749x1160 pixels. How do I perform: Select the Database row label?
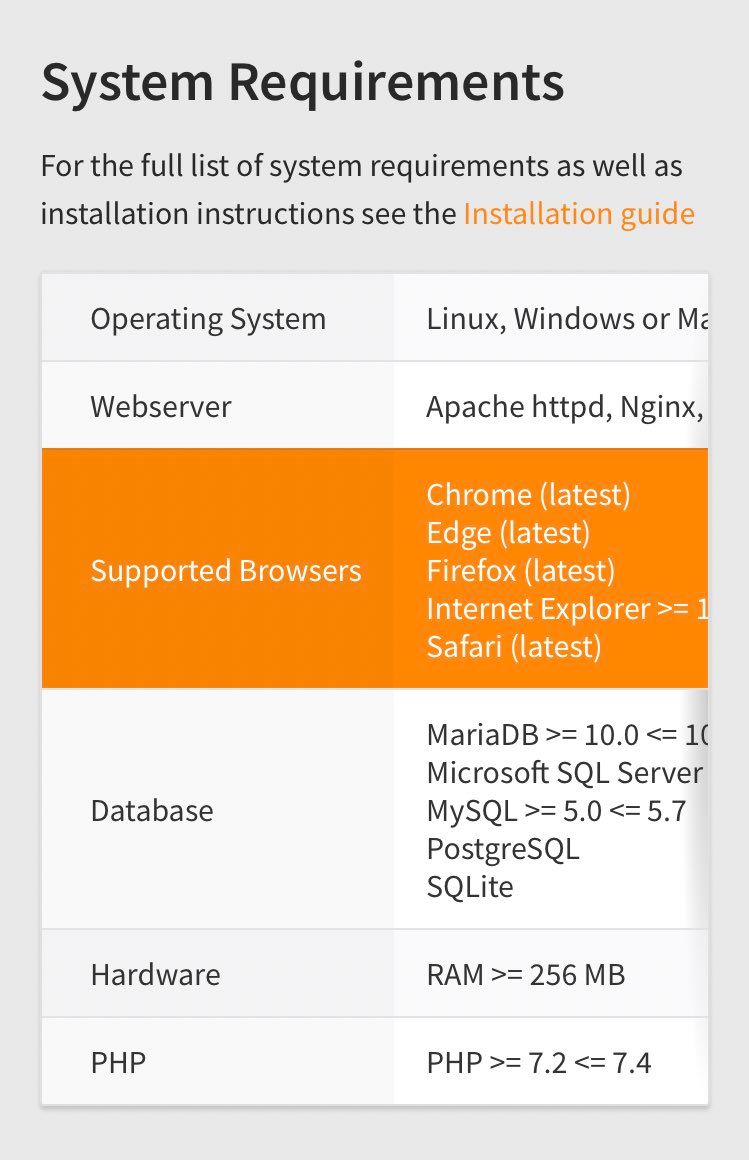pyautogui.click(x=152, y=810)
